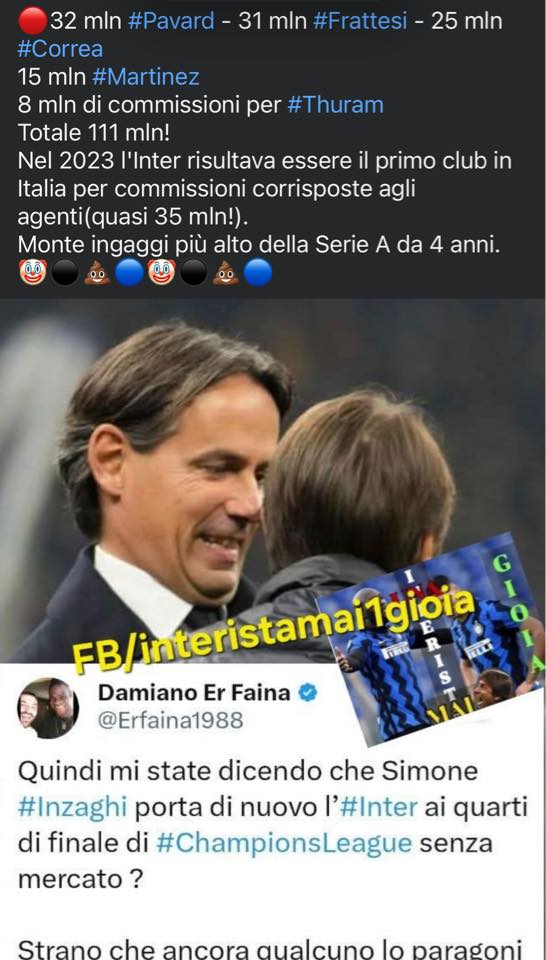Open Damiano Er Faina's profile picture
The image size is (546, 960).
click(48, 708)
